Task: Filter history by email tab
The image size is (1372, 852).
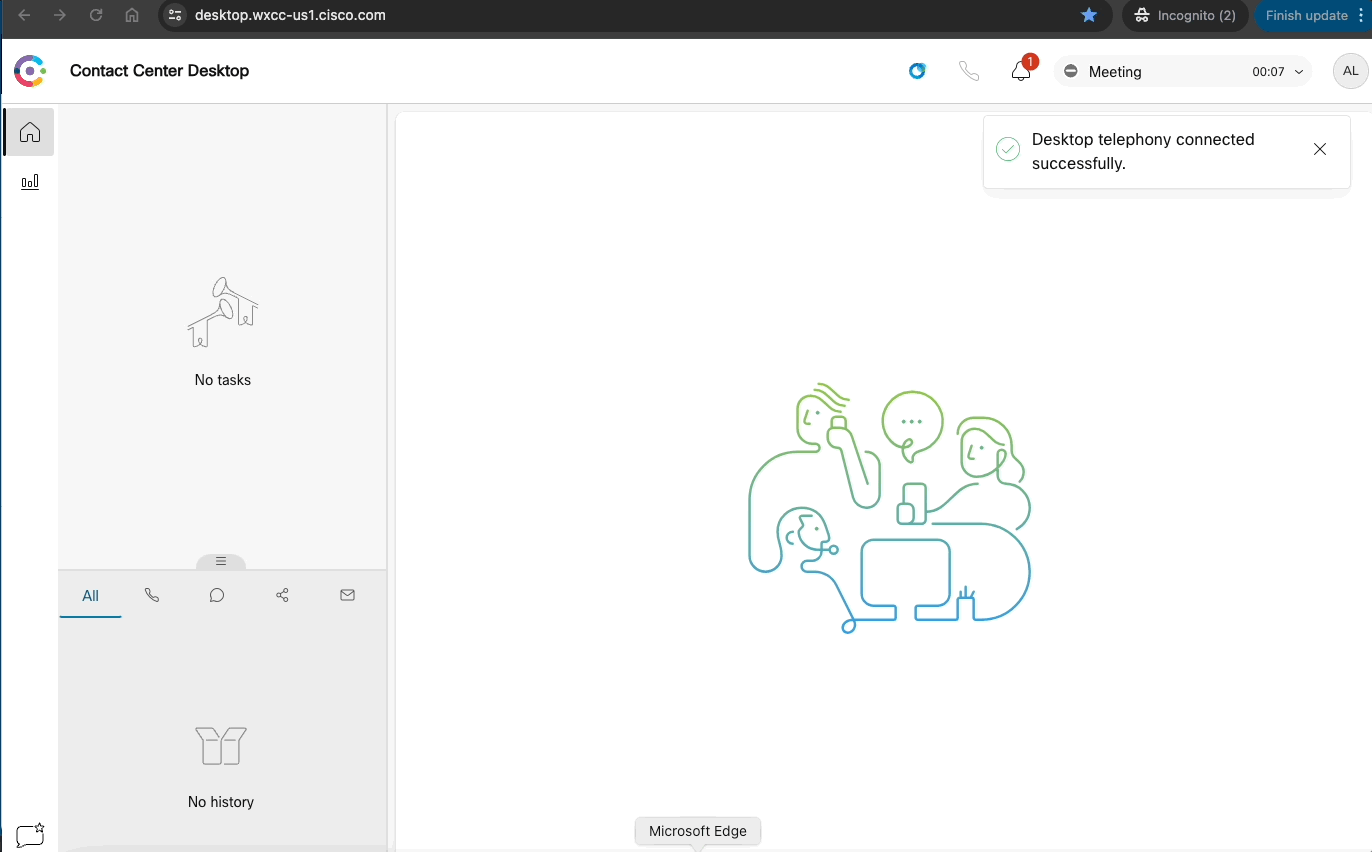Action: (x=347, y=595)
